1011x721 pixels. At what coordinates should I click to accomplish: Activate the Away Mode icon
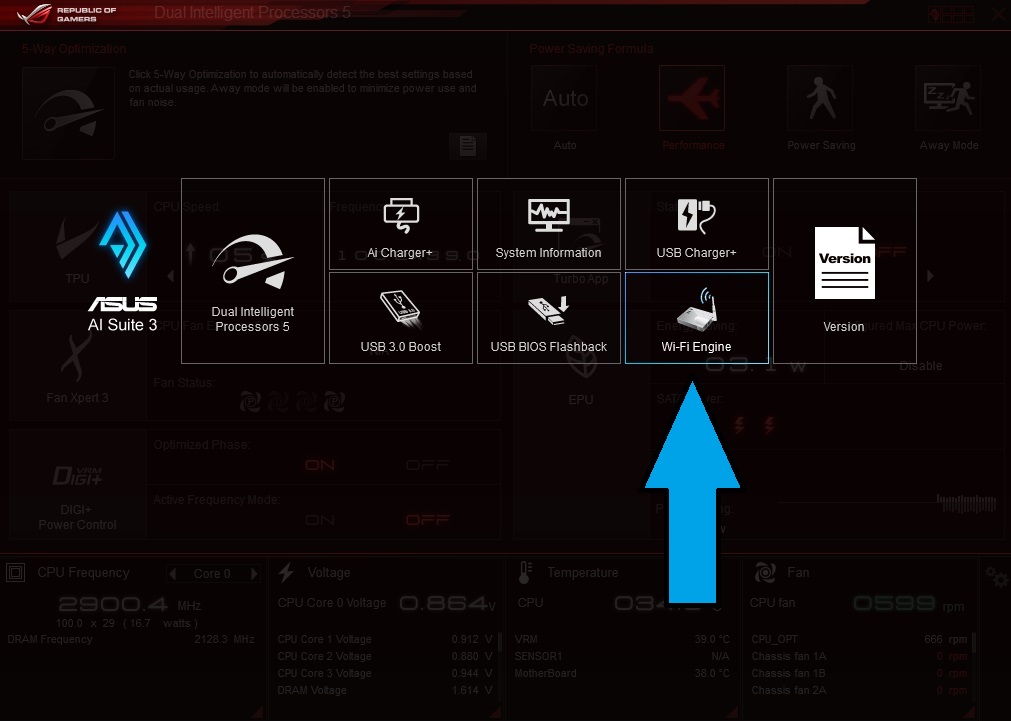click(x=948, y=99)
